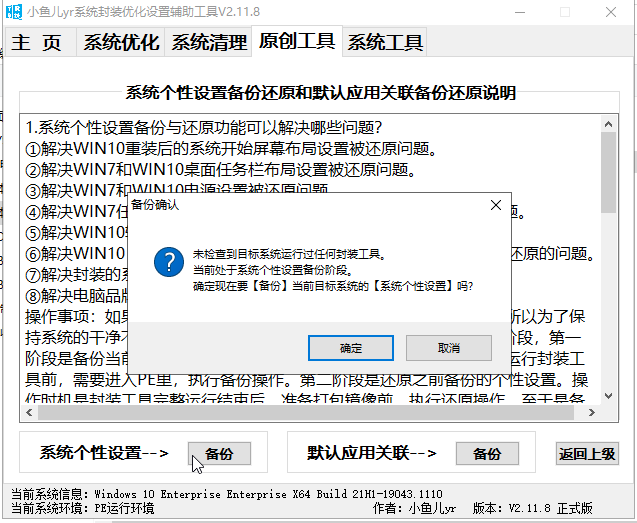637x523 pixels.
Task: Open the 系统优化 tab
Action: click(x=120, y=42)
